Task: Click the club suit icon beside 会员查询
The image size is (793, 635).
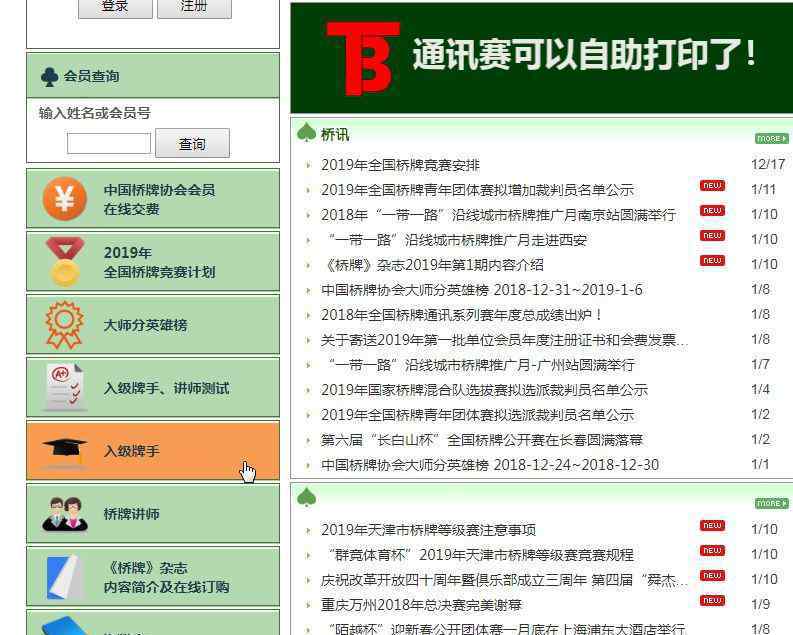Action: (x=50, y=76)
